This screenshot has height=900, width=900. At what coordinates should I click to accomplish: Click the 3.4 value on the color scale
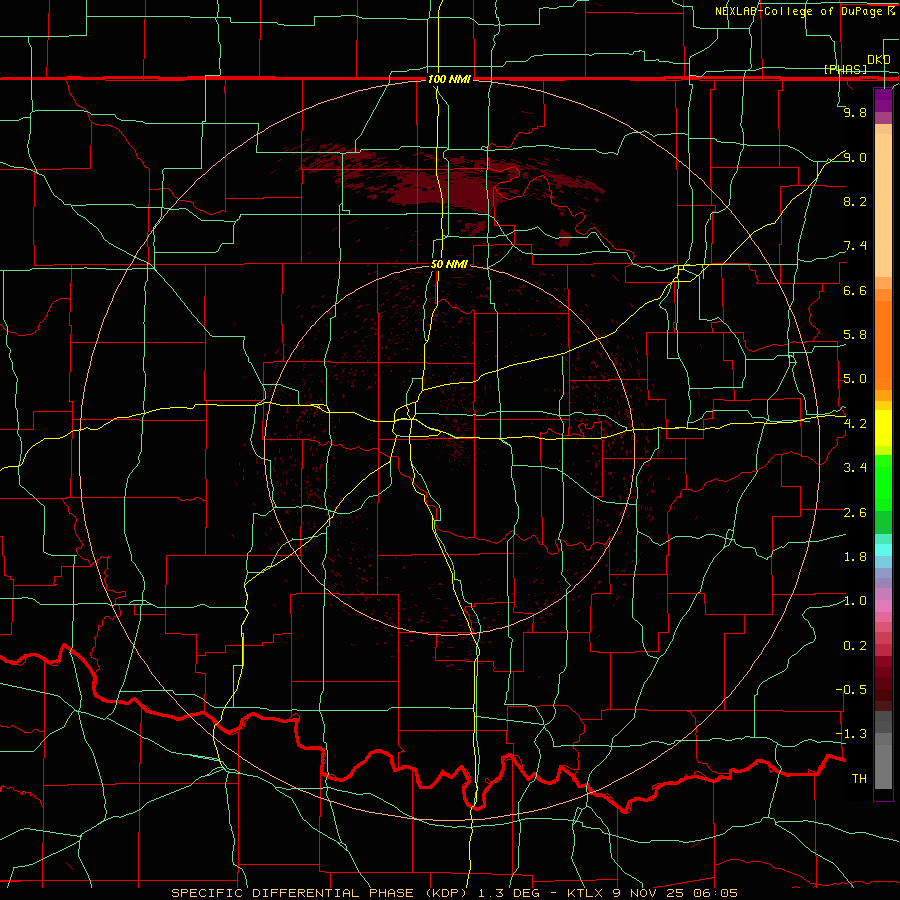coord(855,468)
